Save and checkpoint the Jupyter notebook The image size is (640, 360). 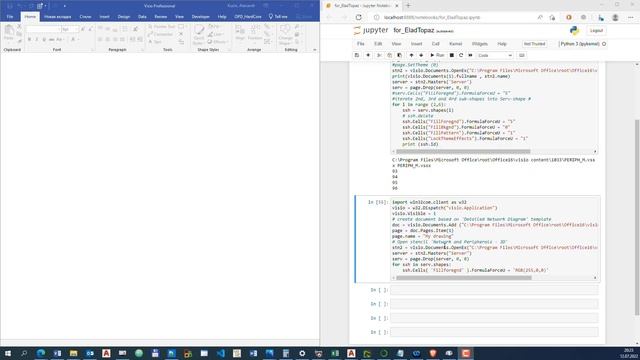[x=357, y=55]
